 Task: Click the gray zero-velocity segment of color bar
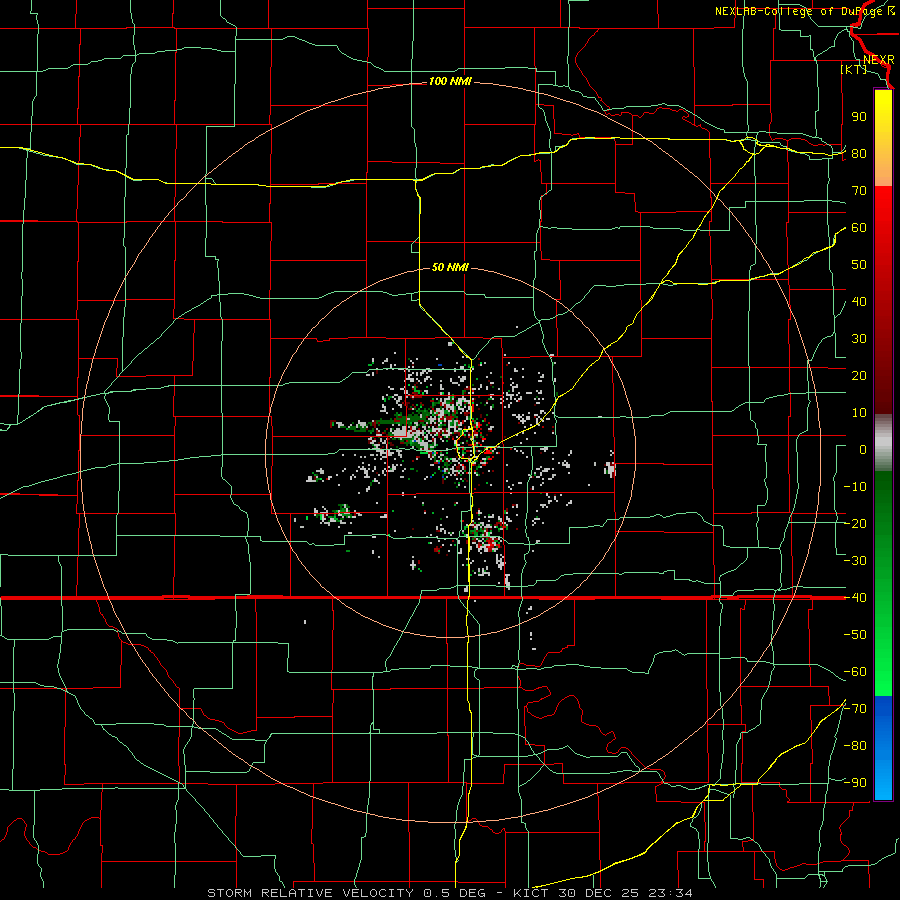click(x=883, y=442)
